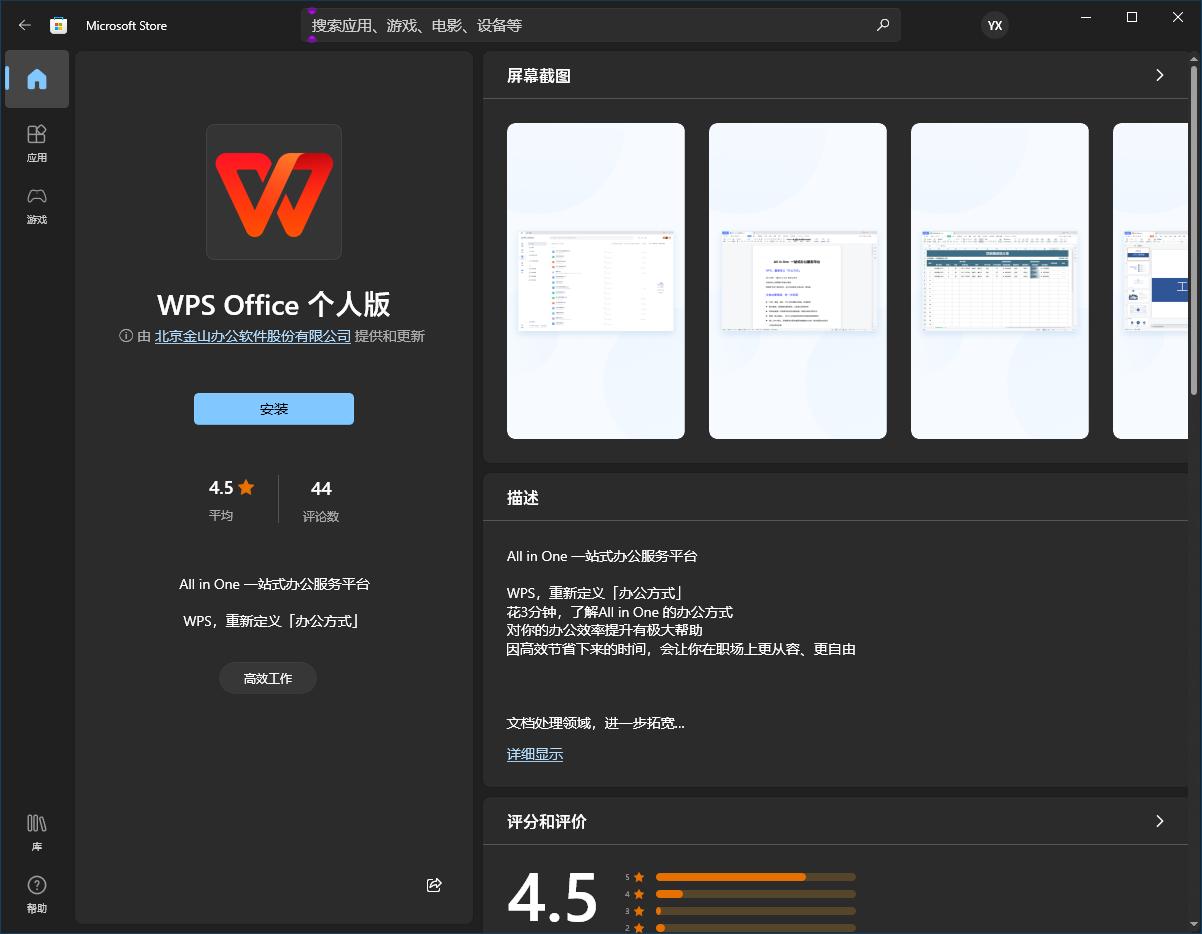Open the 游戏 games section
This screenshot has height=934, width=1202.
click(x=37, y=206)
